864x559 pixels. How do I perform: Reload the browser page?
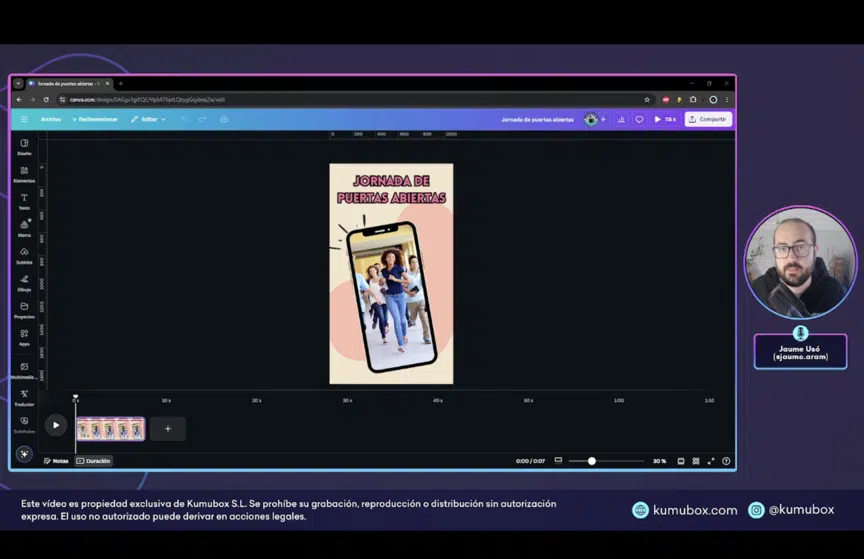pos(46,100)
